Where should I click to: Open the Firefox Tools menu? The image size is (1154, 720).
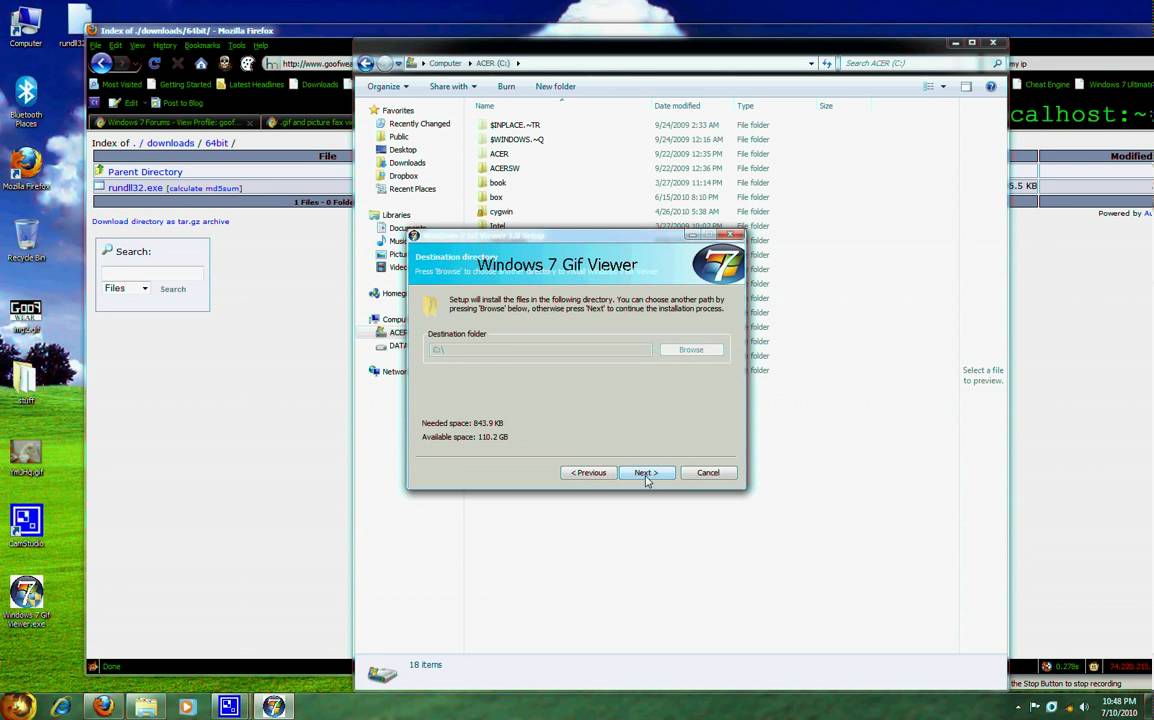(236, 46)
